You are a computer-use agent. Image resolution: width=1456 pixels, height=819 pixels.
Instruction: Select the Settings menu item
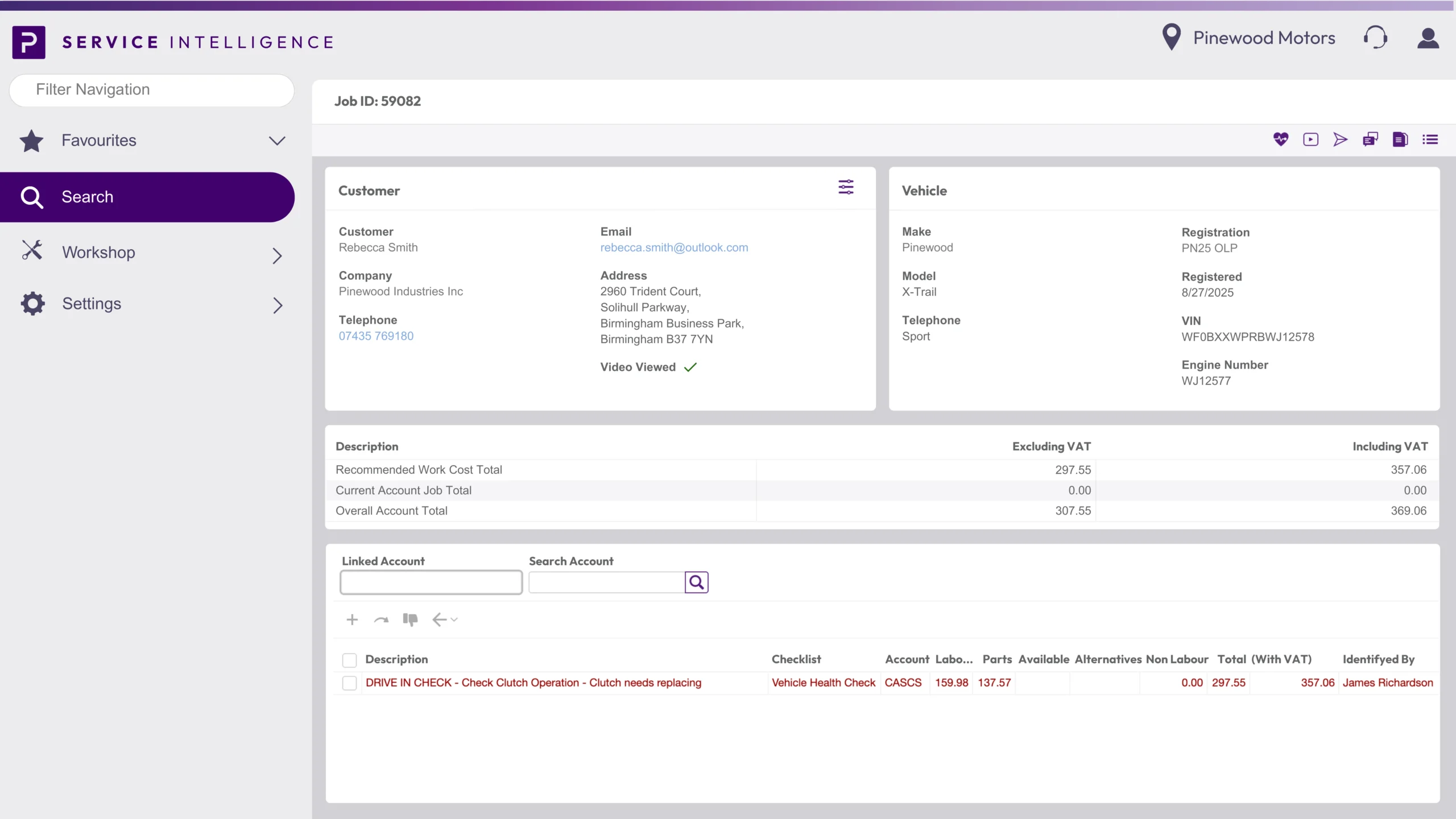(x=147, y=304)
